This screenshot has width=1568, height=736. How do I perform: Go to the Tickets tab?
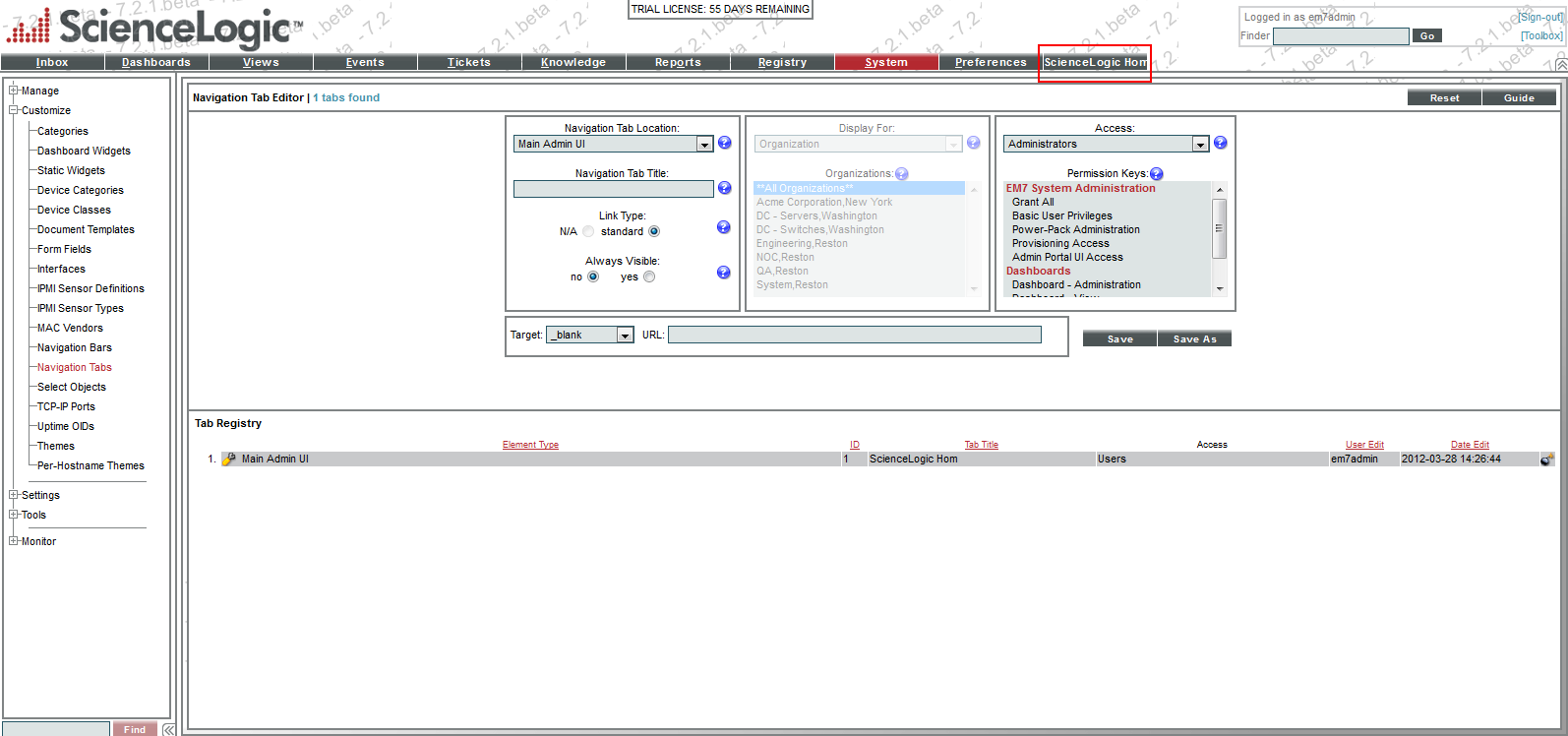point(469,62)
